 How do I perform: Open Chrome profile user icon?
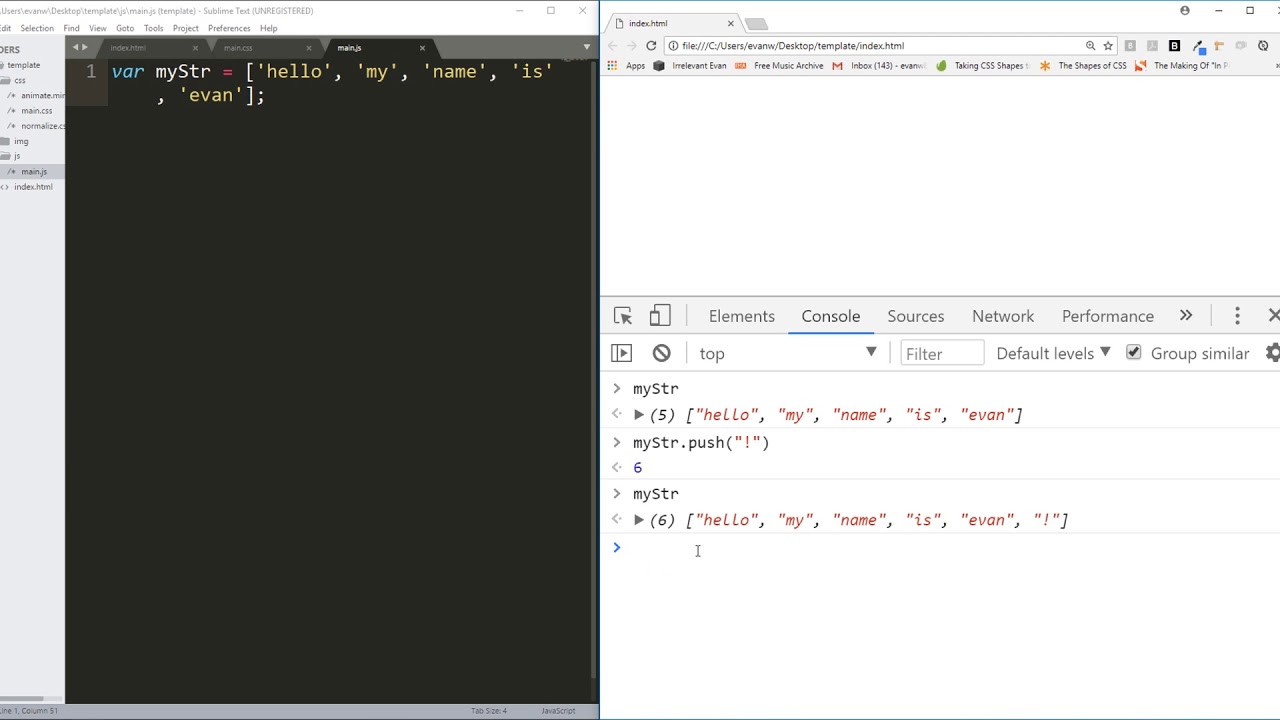[x=1185, y=11]
